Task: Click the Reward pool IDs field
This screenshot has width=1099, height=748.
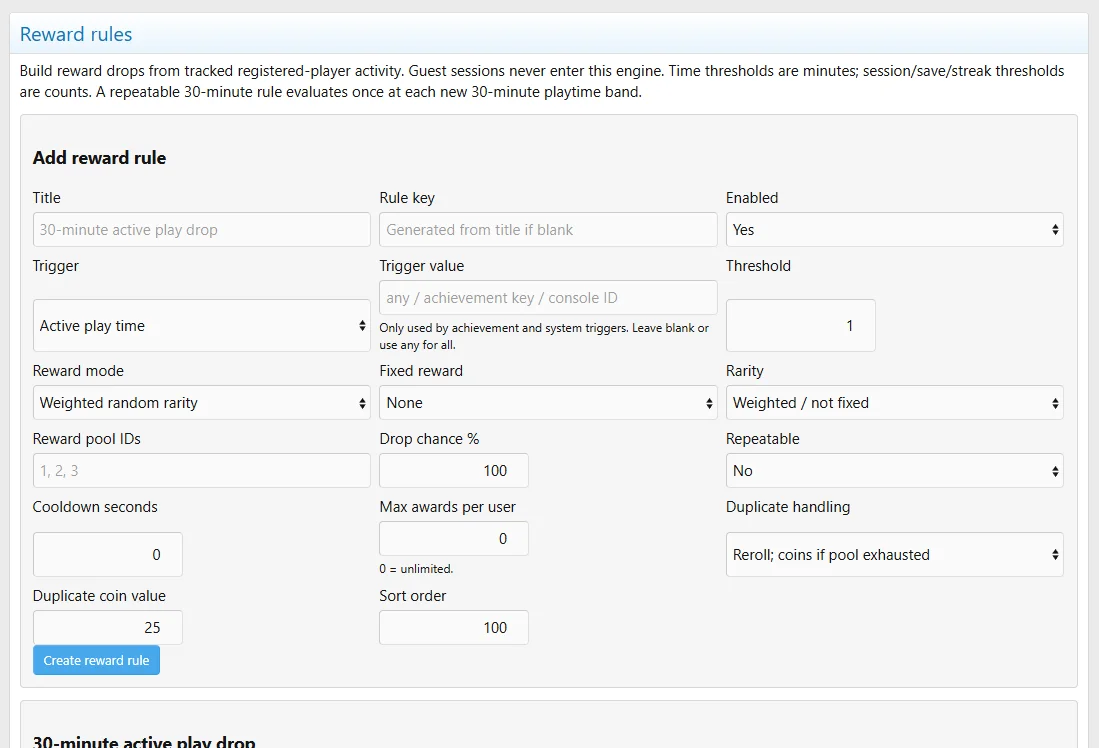Action: pyautogui.click(x=201, y=470)
